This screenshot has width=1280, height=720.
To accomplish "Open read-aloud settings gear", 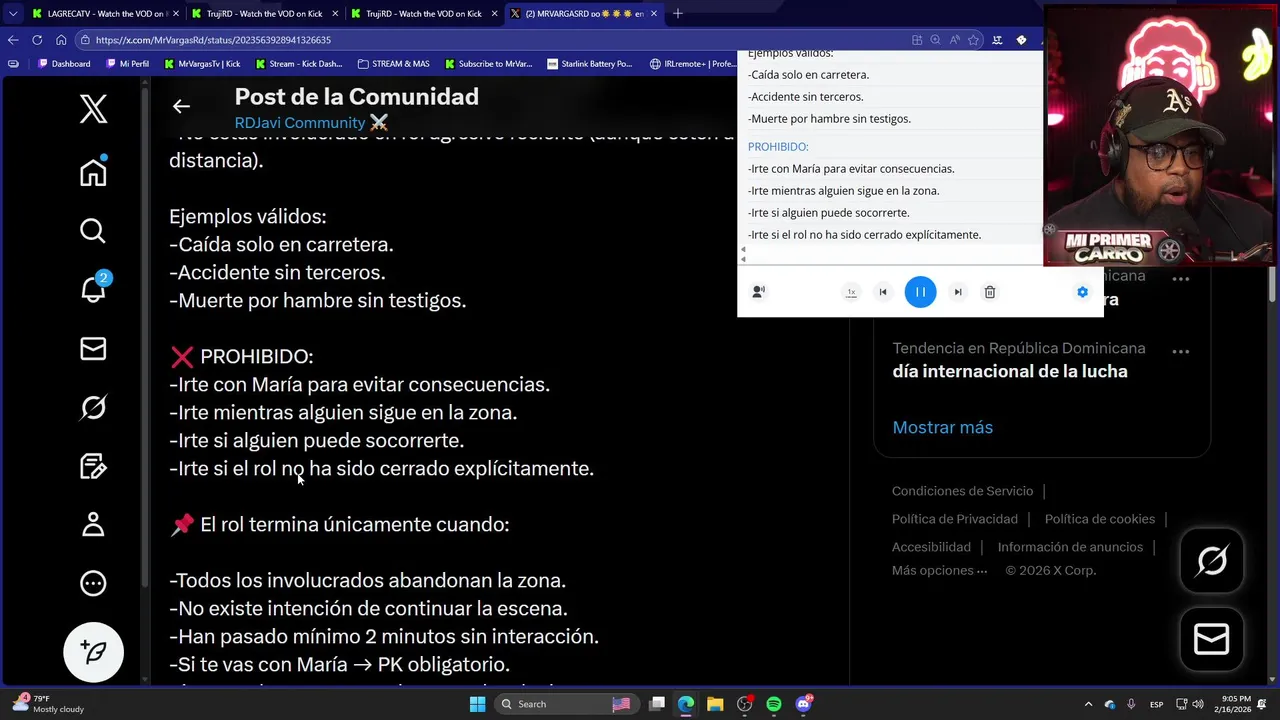I will (1082, 292).
